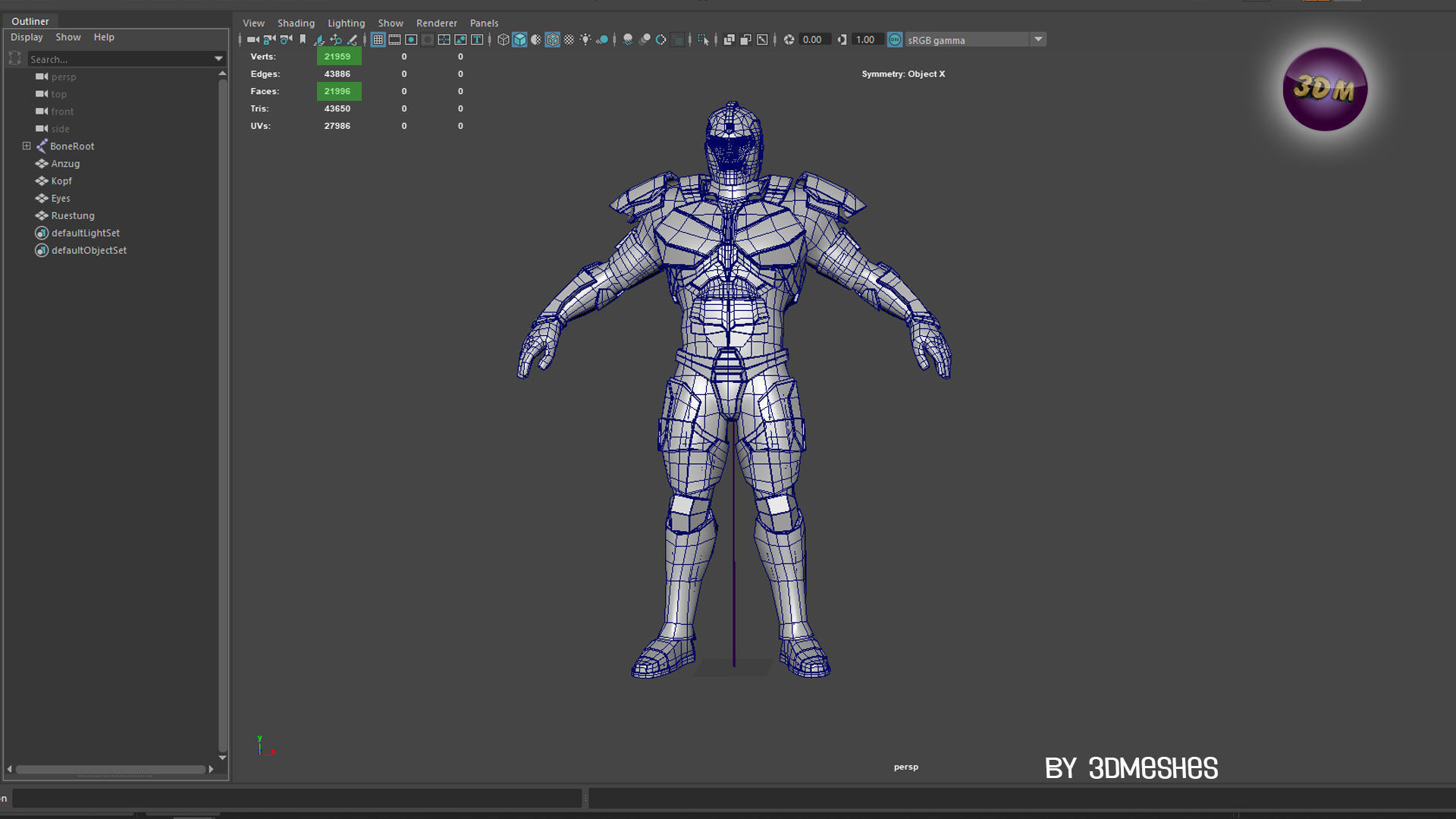The height and width of the screenshot is (819, 1456).
Task: Open the Shading menu
Action: 296,23
